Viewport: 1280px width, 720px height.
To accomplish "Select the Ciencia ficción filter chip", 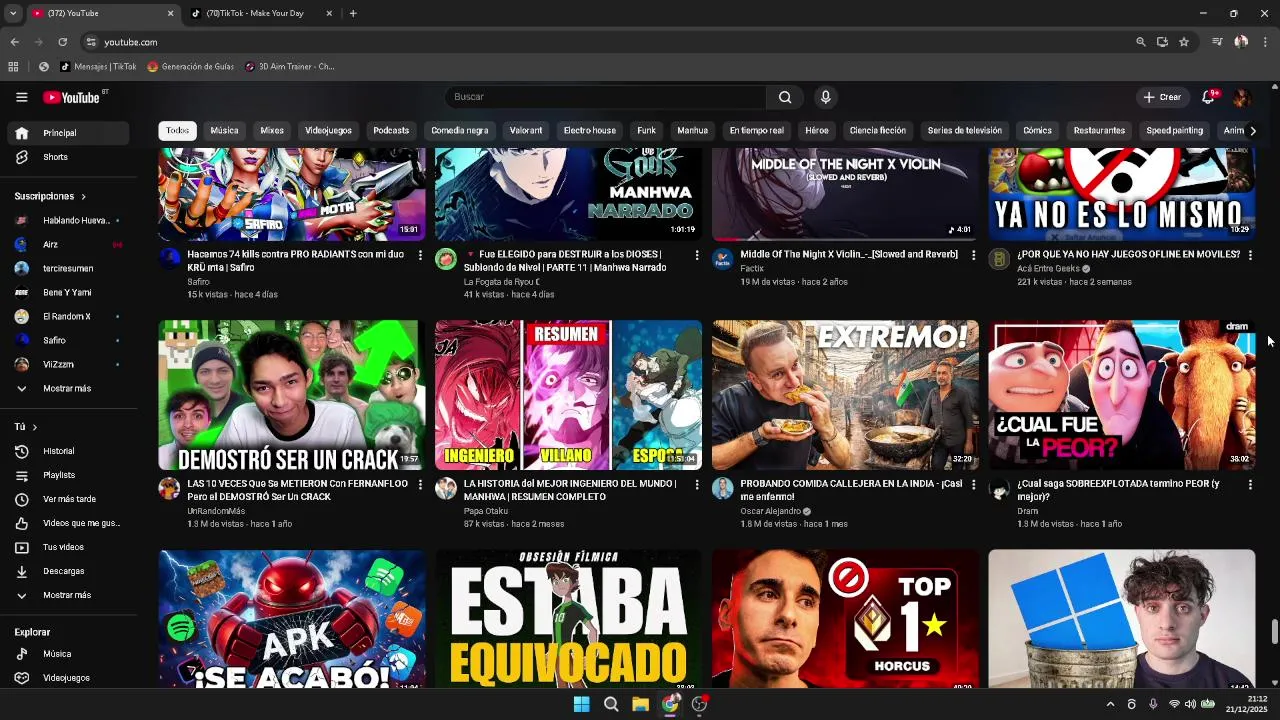I will point(878,131).
